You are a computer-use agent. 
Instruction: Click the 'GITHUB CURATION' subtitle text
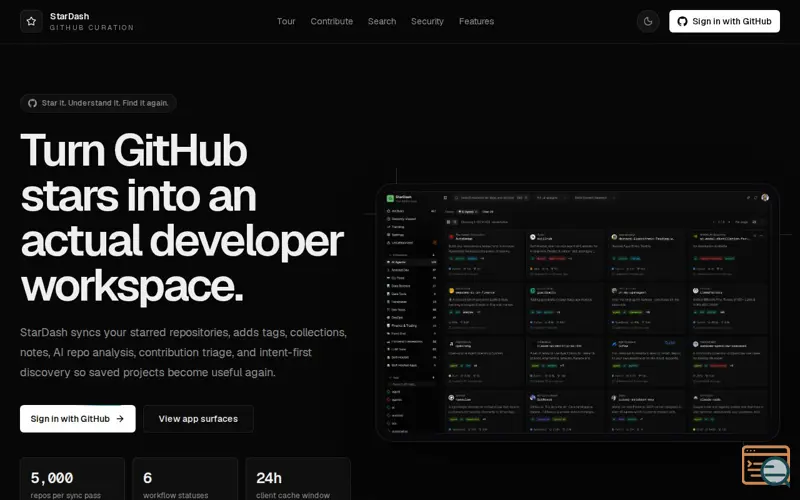tap(92, 28)
